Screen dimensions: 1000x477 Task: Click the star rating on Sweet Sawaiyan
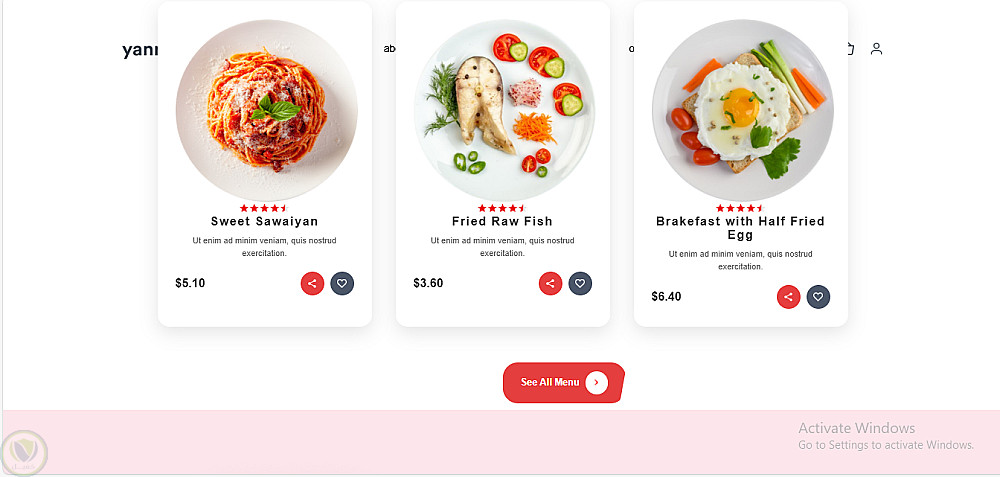(264, 208)
